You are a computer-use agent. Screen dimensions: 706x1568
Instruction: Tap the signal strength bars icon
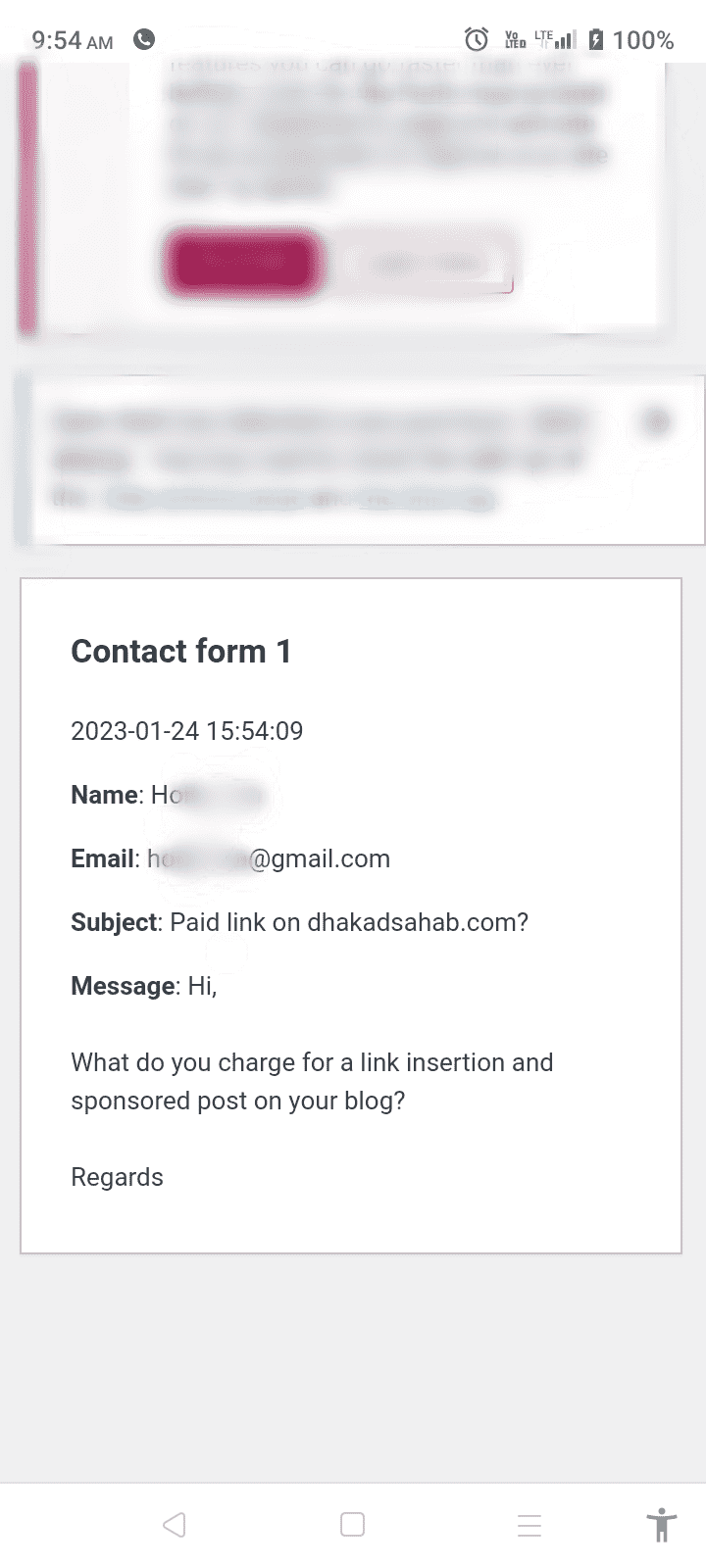coord(565,39)
